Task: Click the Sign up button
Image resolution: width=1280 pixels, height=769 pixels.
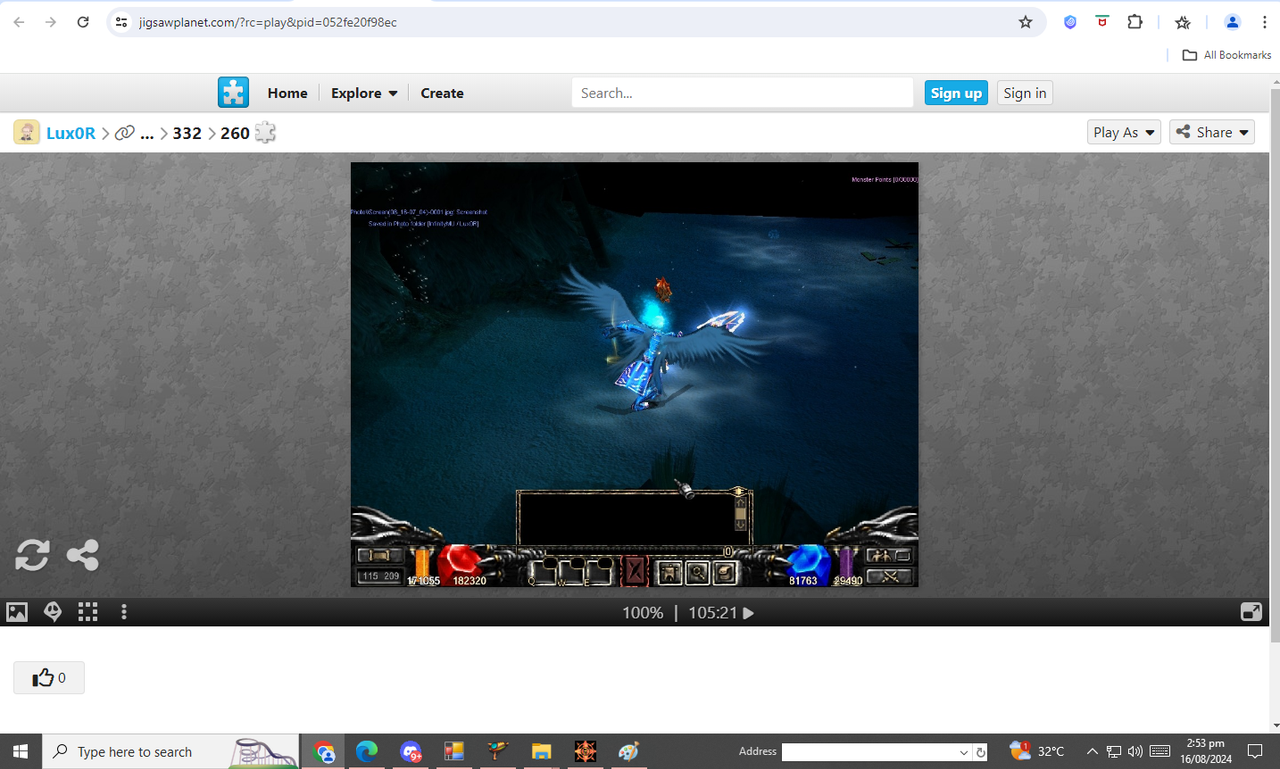Action: pyautogui.click(x=956, y=93)
